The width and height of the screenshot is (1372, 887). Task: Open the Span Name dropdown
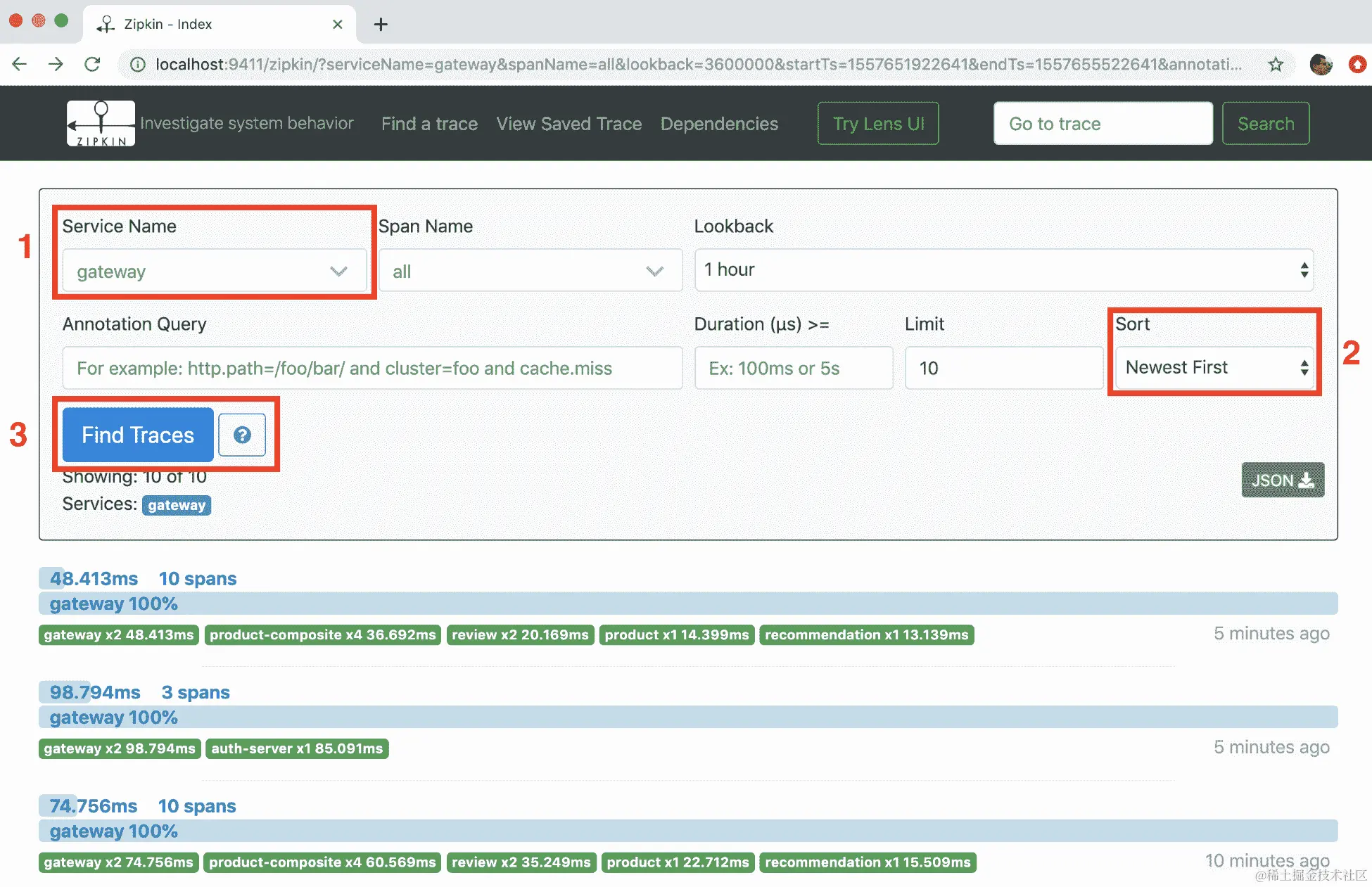tap(530, 271)
